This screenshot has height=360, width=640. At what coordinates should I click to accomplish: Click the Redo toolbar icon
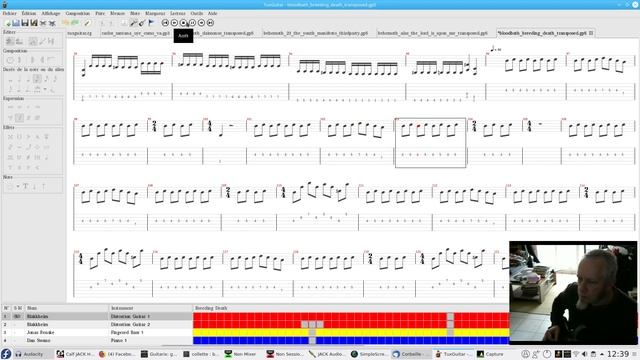(74, 23)
